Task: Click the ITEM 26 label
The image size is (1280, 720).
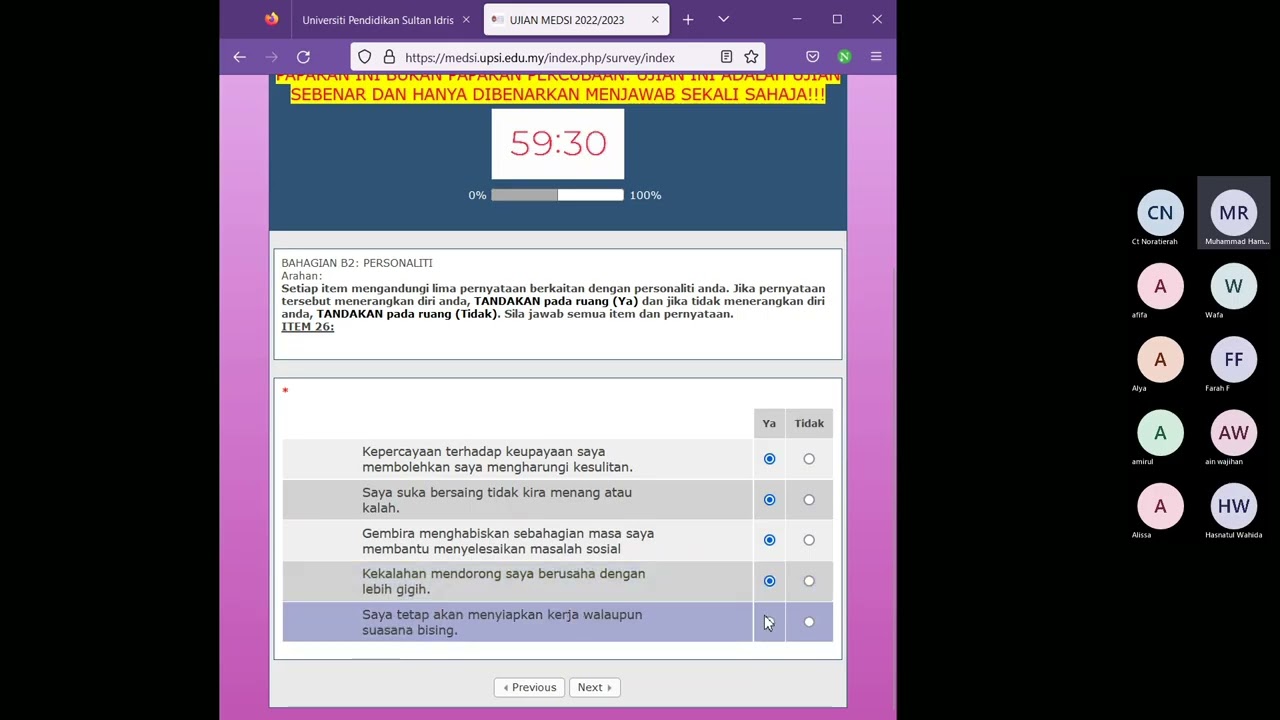Action: coord(308,327)
